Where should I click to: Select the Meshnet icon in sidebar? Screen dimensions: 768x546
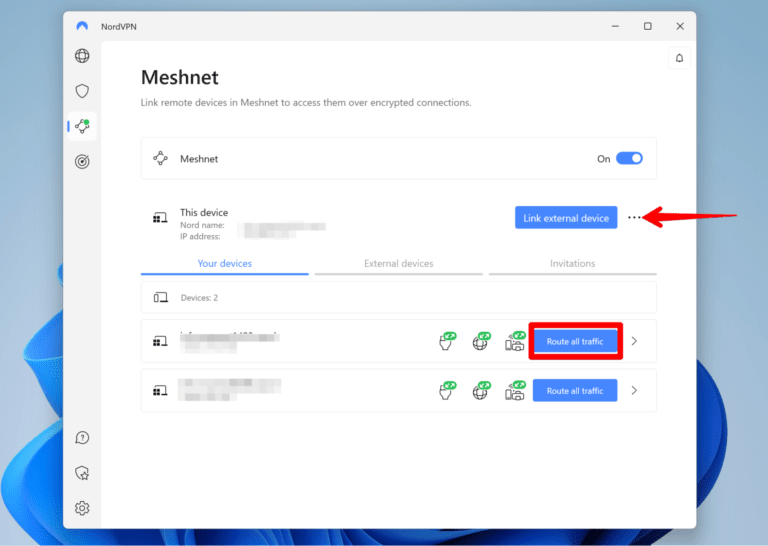(x=82, y=126)
